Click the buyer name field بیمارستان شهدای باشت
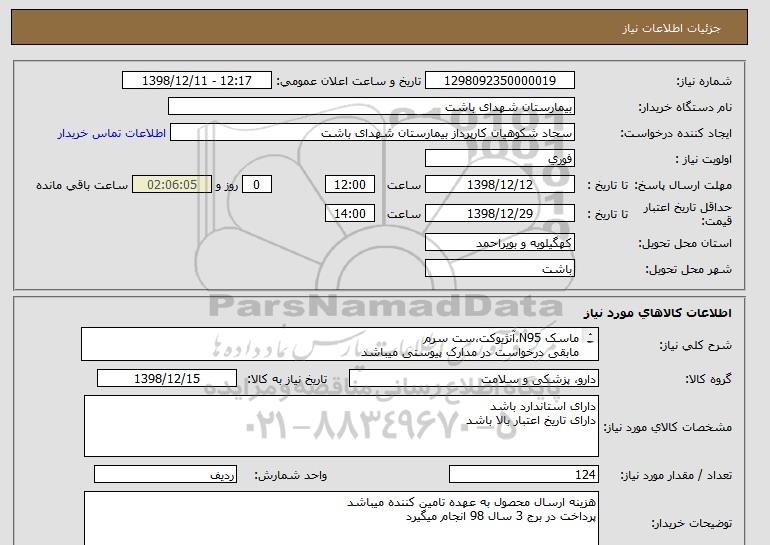Viewport: 770px width, 545px height. tap(371, 107)
